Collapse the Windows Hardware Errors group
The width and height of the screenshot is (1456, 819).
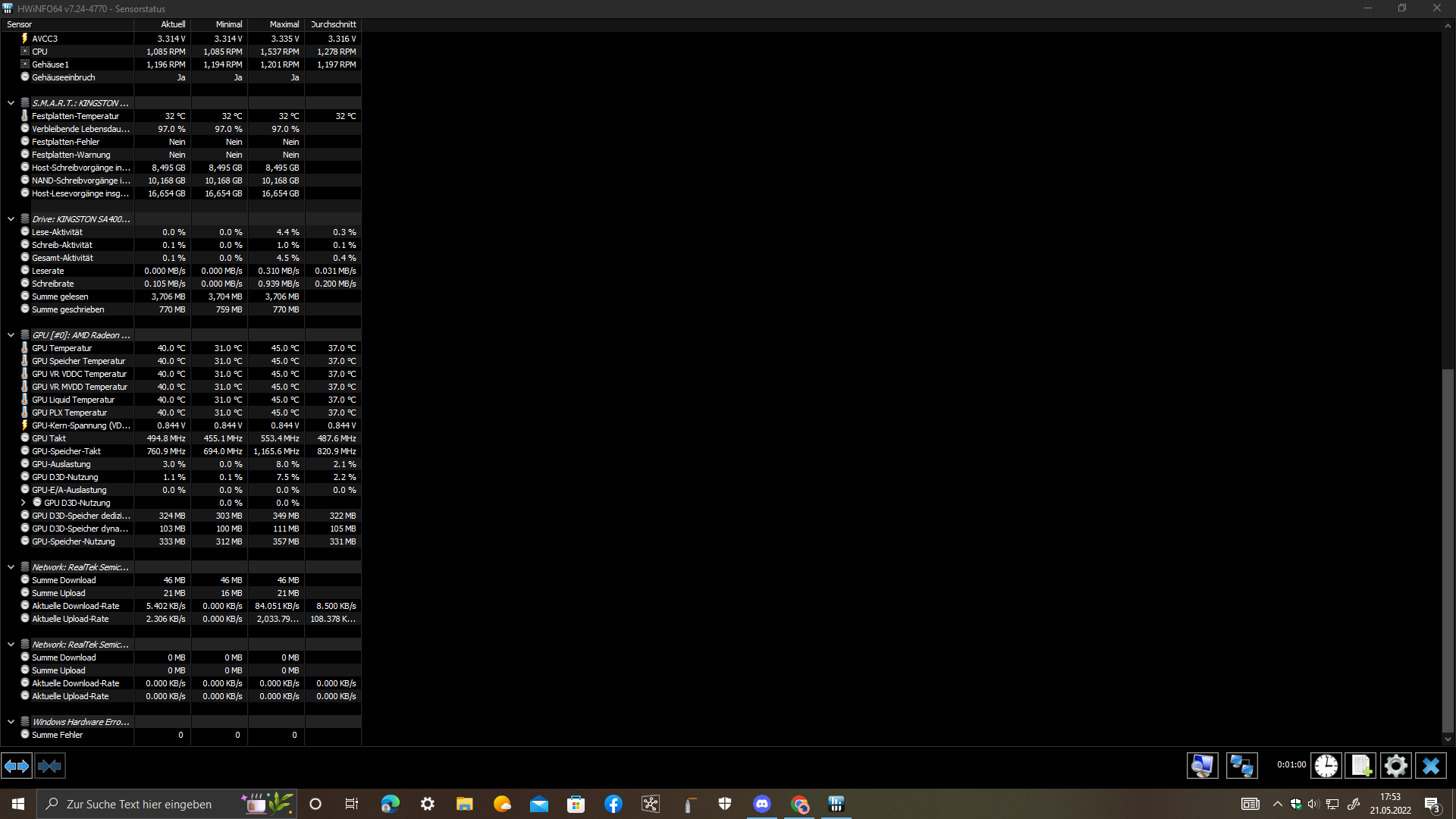pos(11,722)
